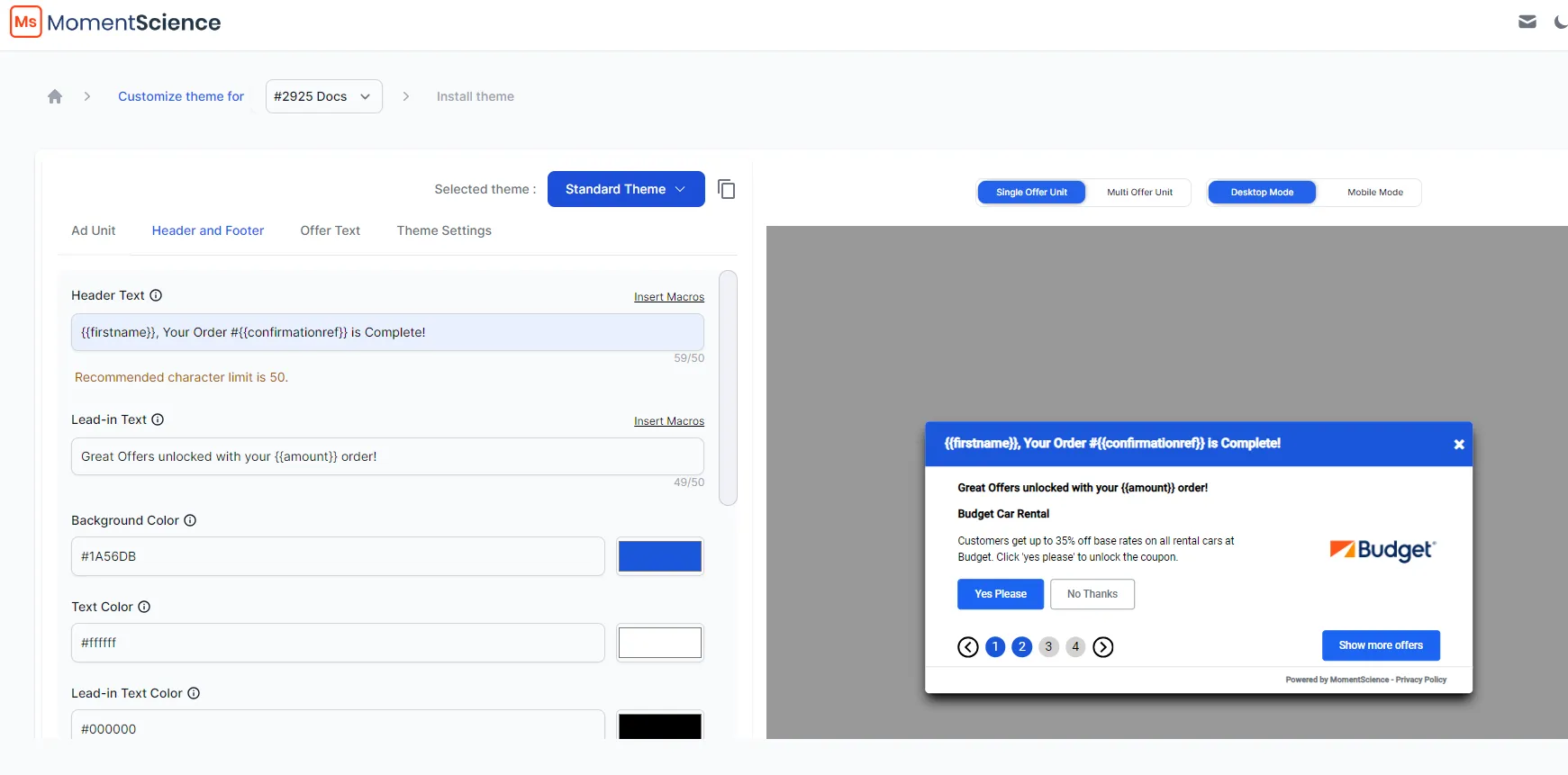Click Insert Macros for Header Text

coord(669,297)
